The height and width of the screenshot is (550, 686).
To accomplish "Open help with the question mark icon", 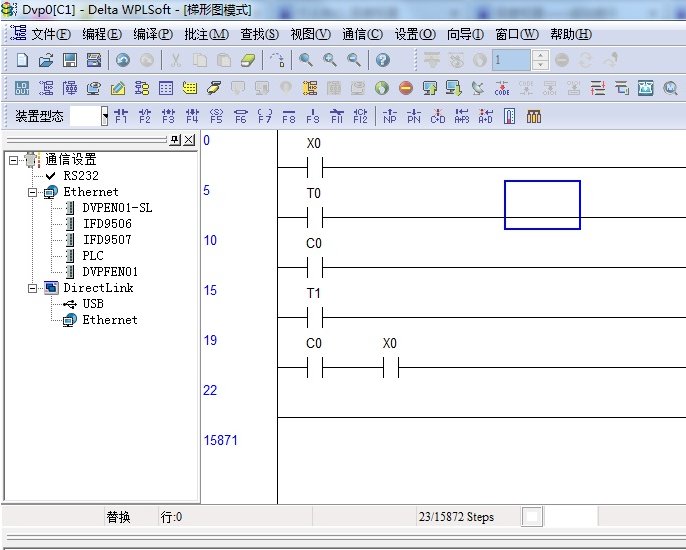I will coord(383,60).
